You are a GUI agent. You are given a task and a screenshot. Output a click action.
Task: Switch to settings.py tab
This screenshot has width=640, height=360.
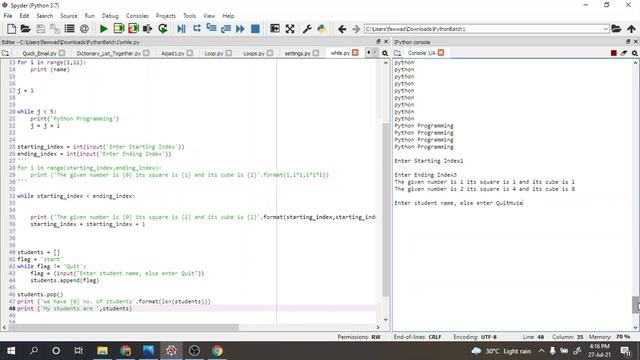pos(297,53)
